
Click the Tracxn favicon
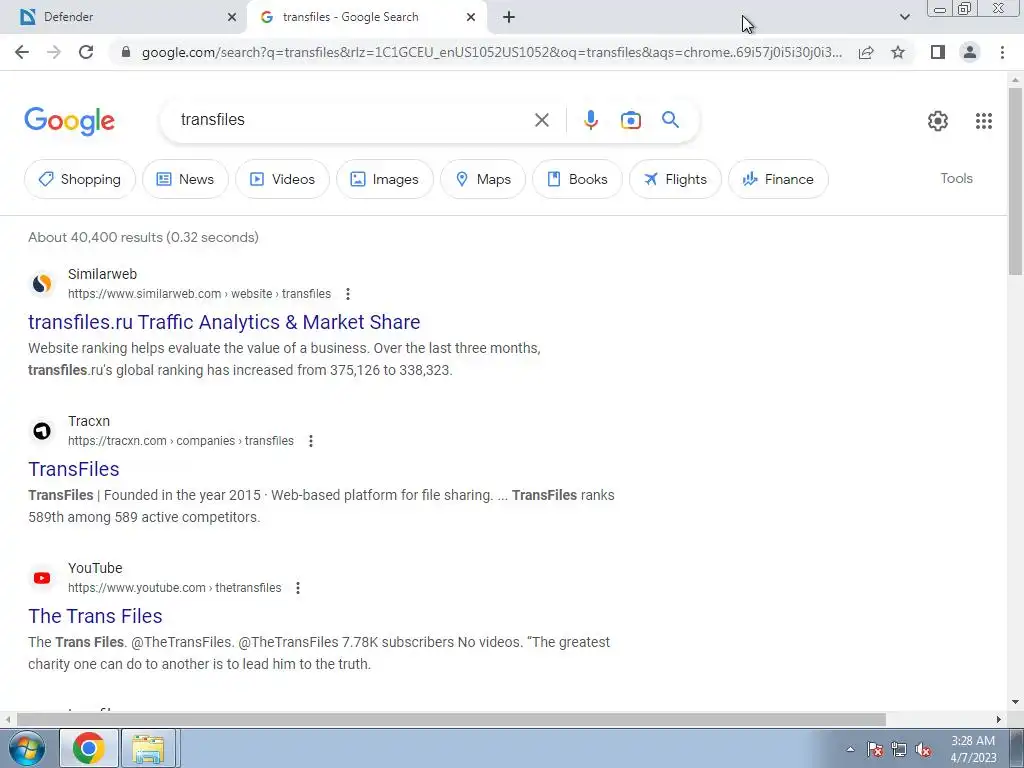42,430
